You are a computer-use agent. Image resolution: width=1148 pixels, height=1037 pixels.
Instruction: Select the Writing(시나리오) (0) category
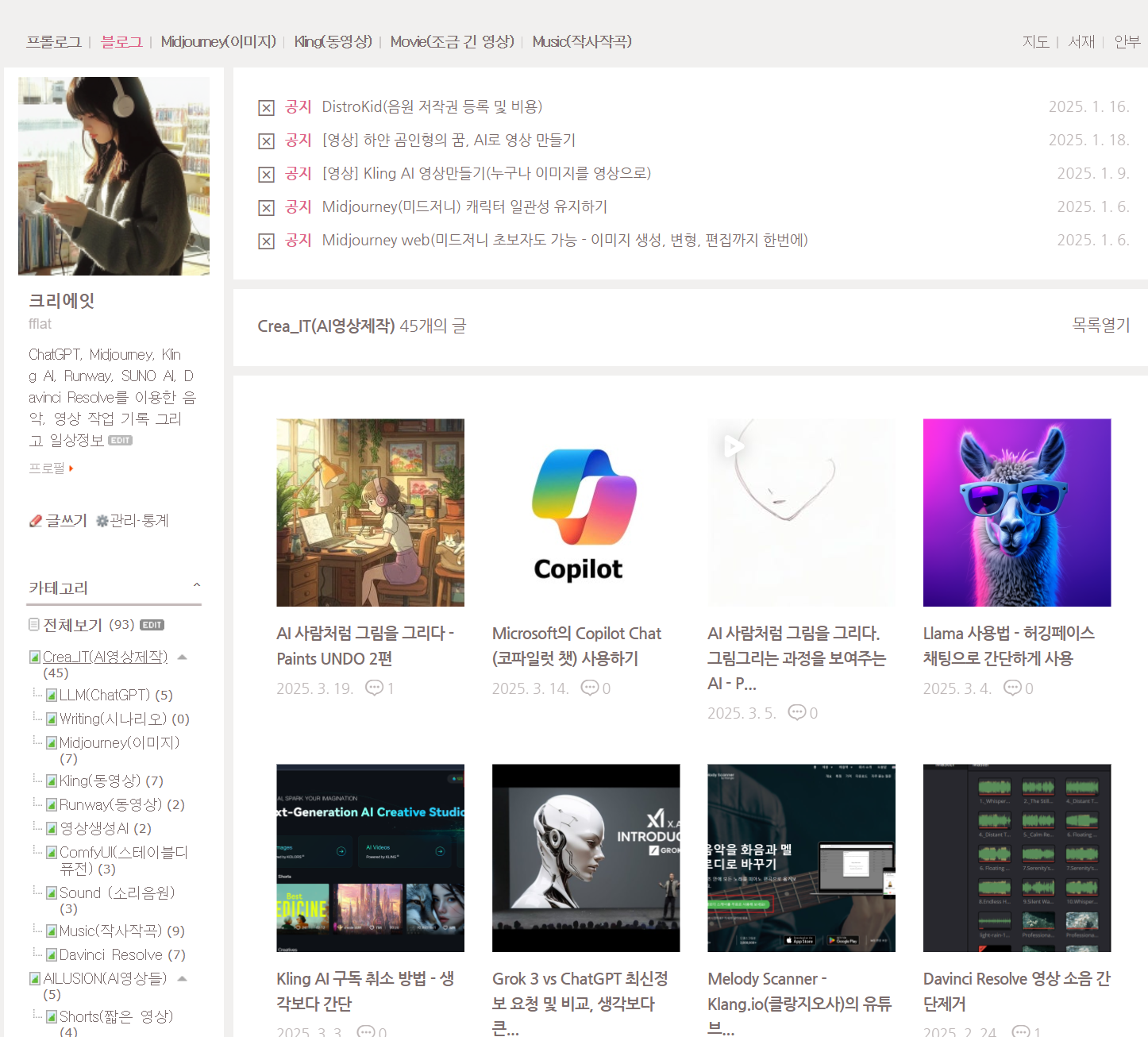125,719
